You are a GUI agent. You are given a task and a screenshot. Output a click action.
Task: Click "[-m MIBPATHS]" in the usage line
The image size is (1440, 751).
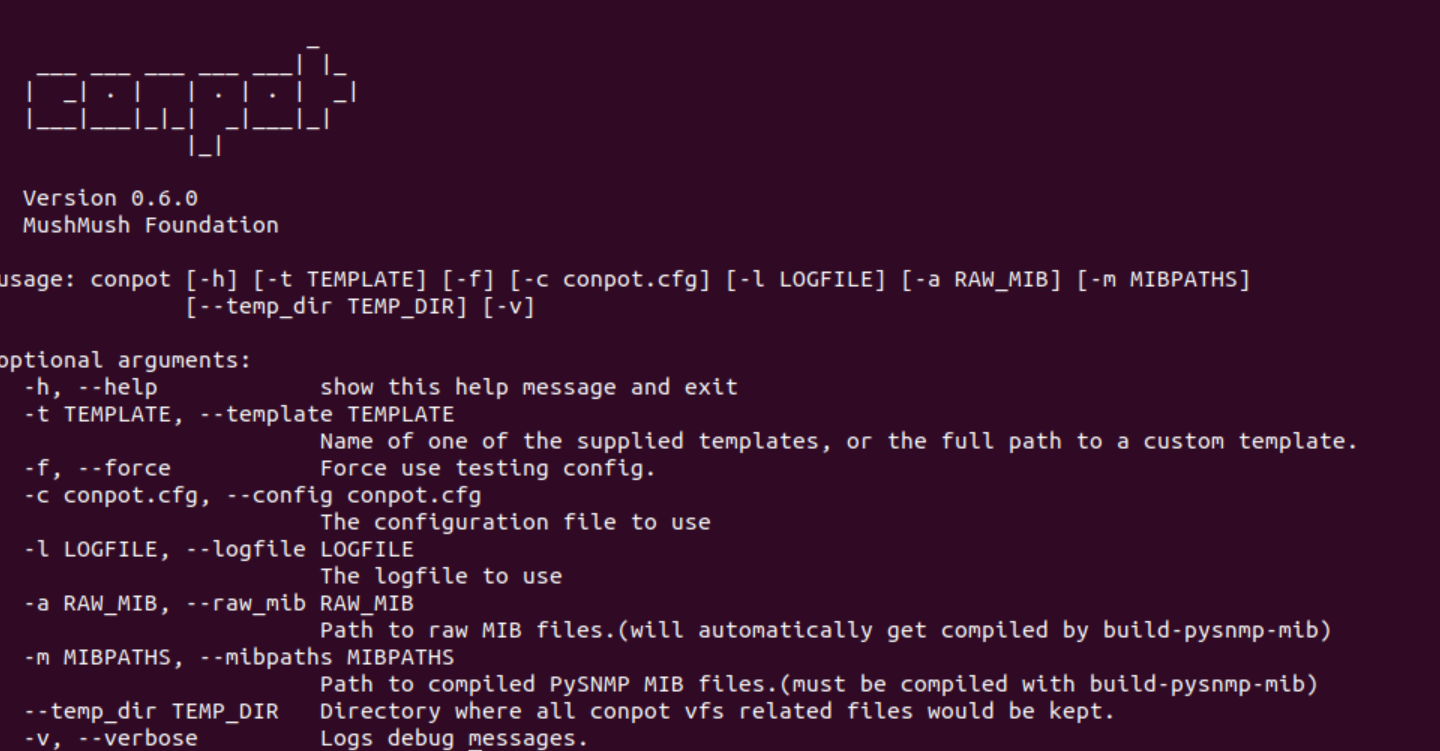point(1163,279)
